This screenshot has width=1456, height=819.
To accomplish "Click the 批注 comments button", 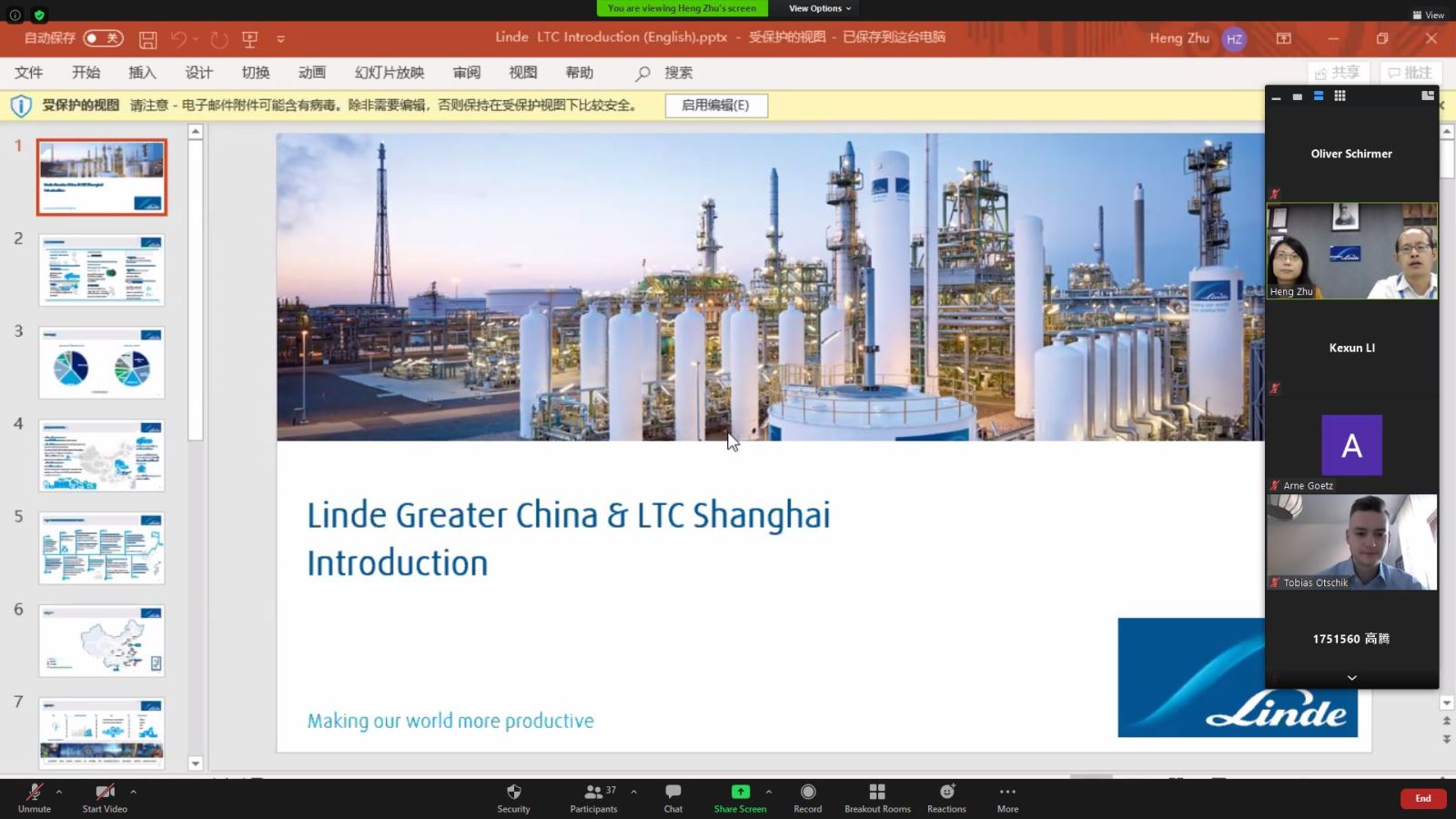I will click(1410, 73).
